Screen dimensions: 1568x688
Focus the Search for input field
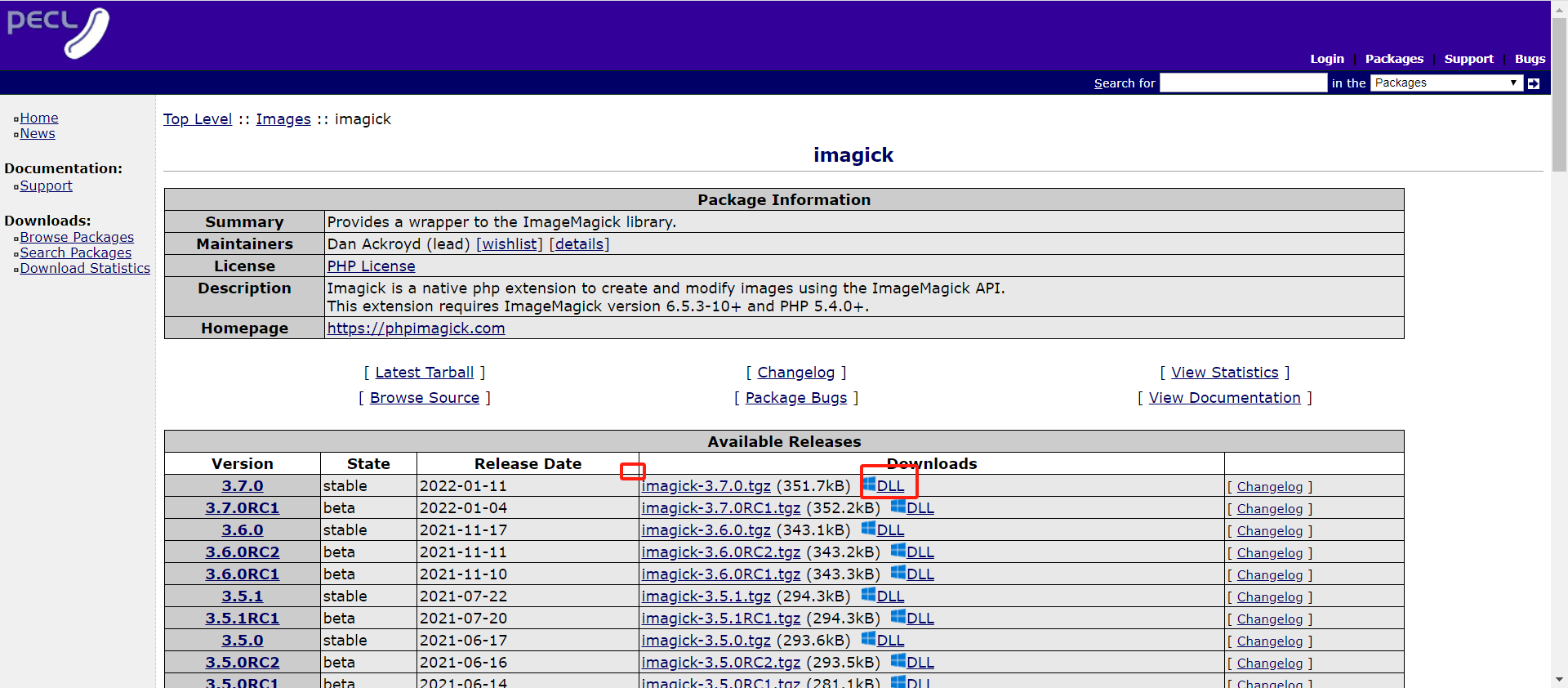pyautogui.click(x=1243, y=83)
